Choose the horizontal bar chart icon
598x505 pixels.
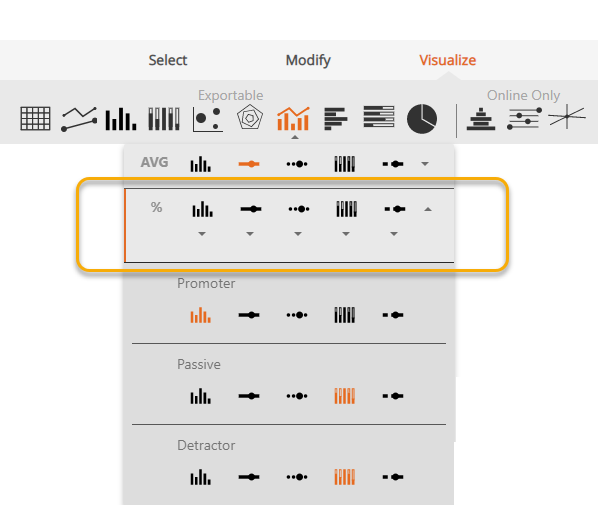point(336,119)
